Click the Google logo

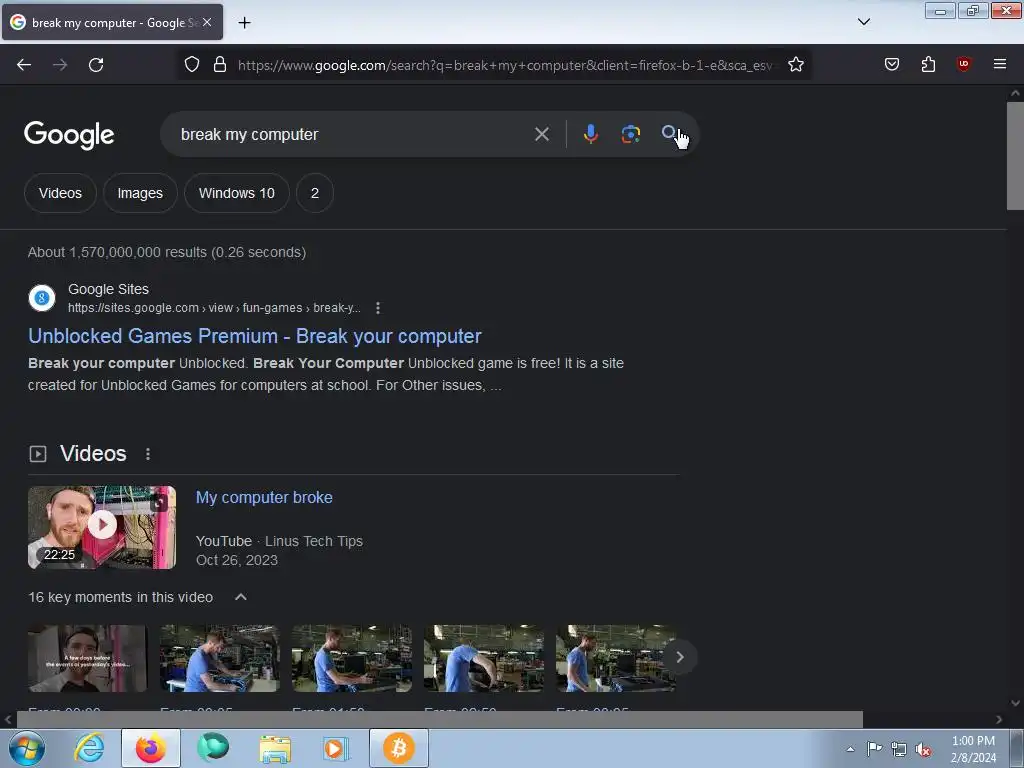69,135
